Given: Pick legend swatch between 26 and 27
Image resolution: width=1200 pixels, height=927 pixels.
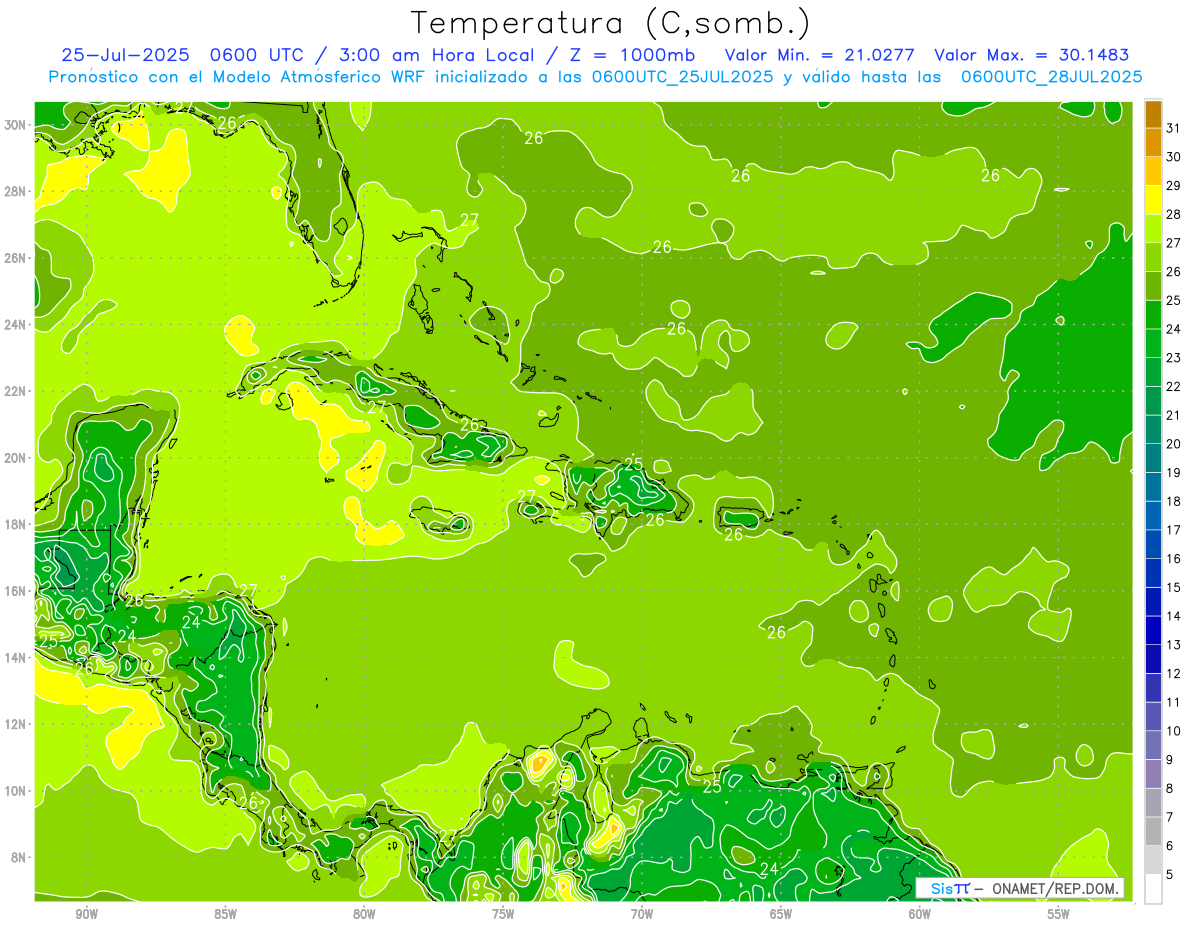Looking at the screenshot, I should [1153, 257].
